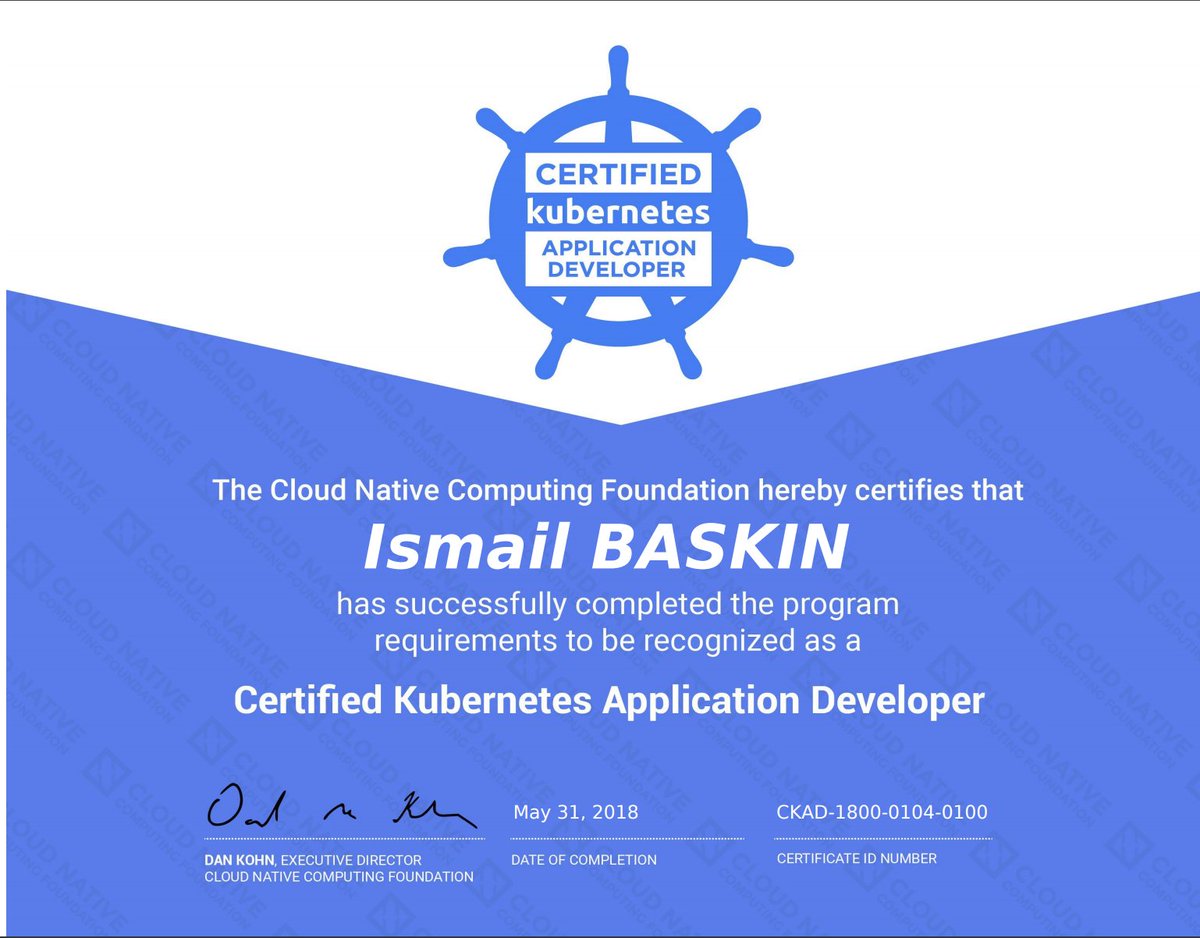Click "DAN KOHN, EXECUTIVE DIRECTOR" text
This screenshot has height=938, width=1200.
click(313, 860)
